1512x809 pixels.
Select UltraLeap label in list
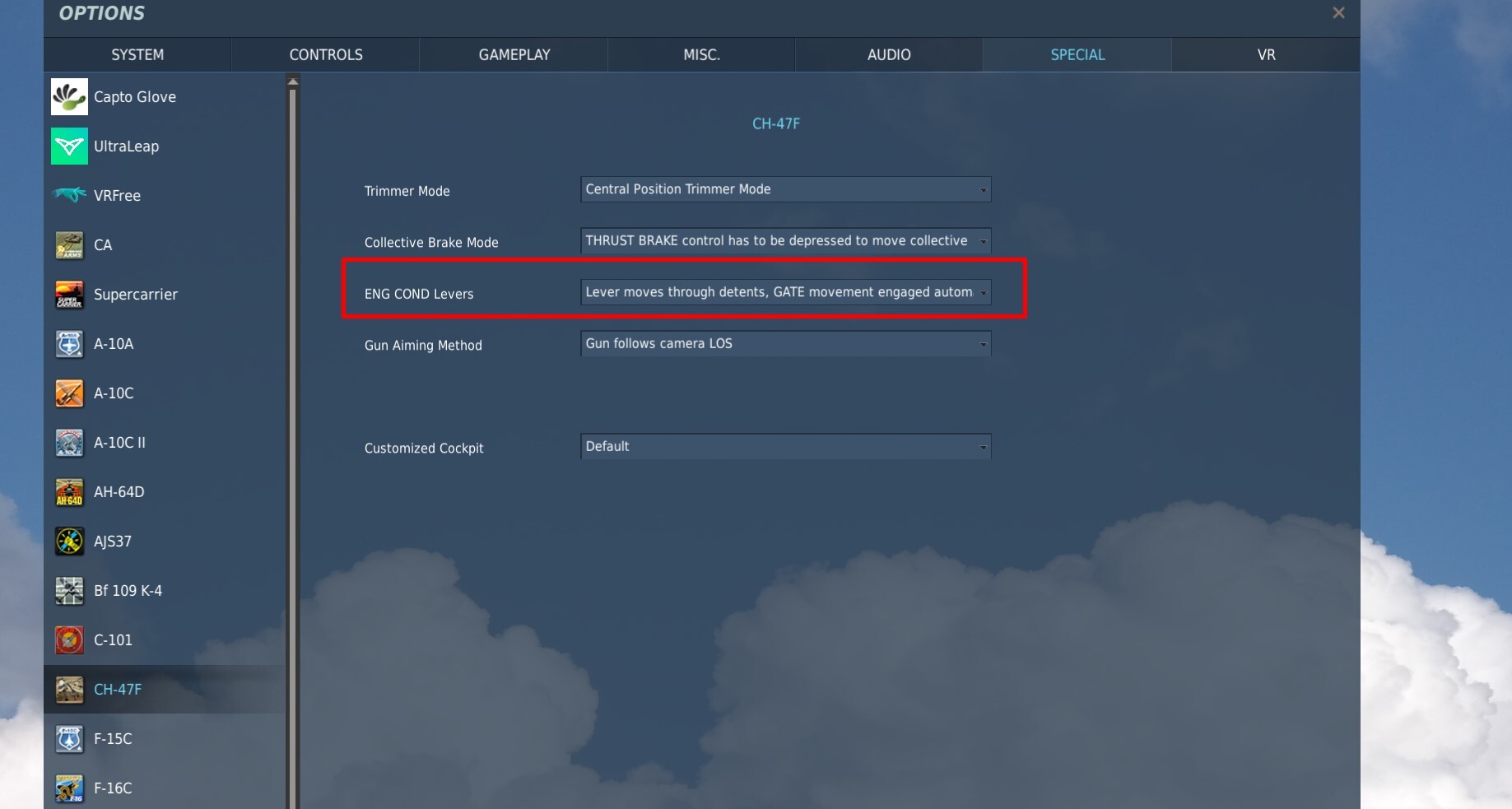(x=126, y=146)
